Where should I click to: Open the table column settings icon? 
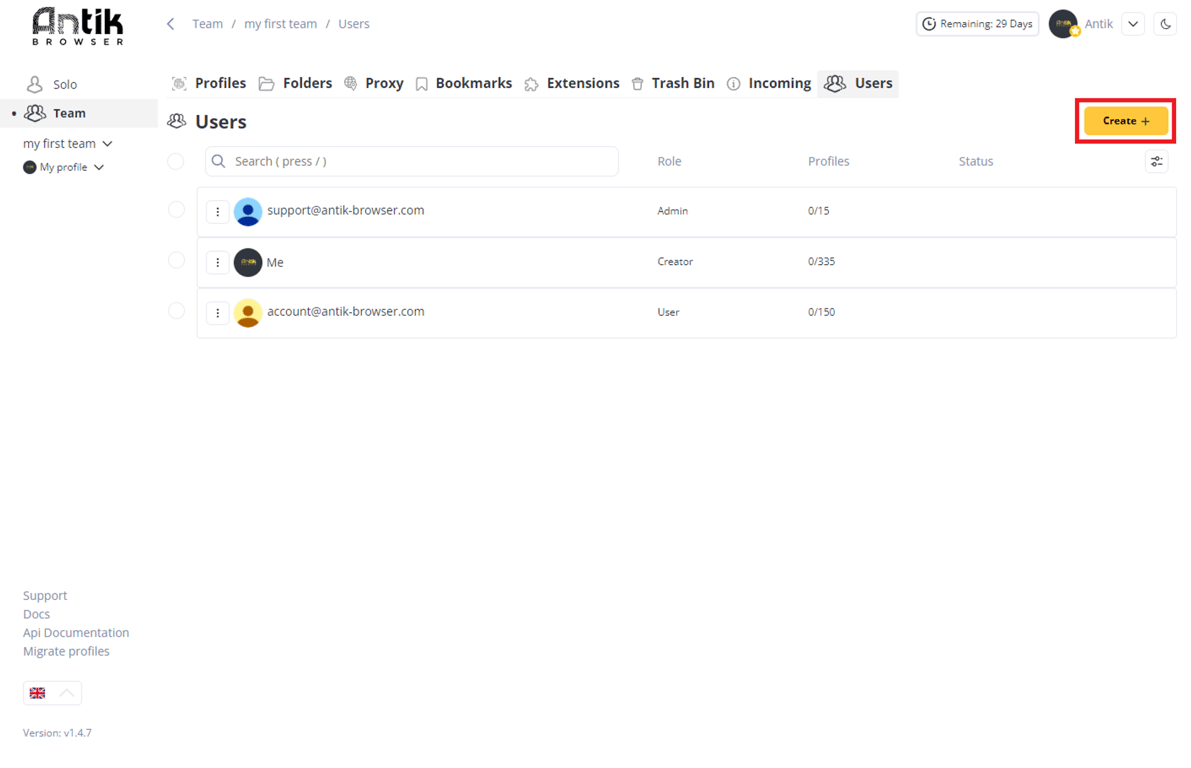point(1156,161)
